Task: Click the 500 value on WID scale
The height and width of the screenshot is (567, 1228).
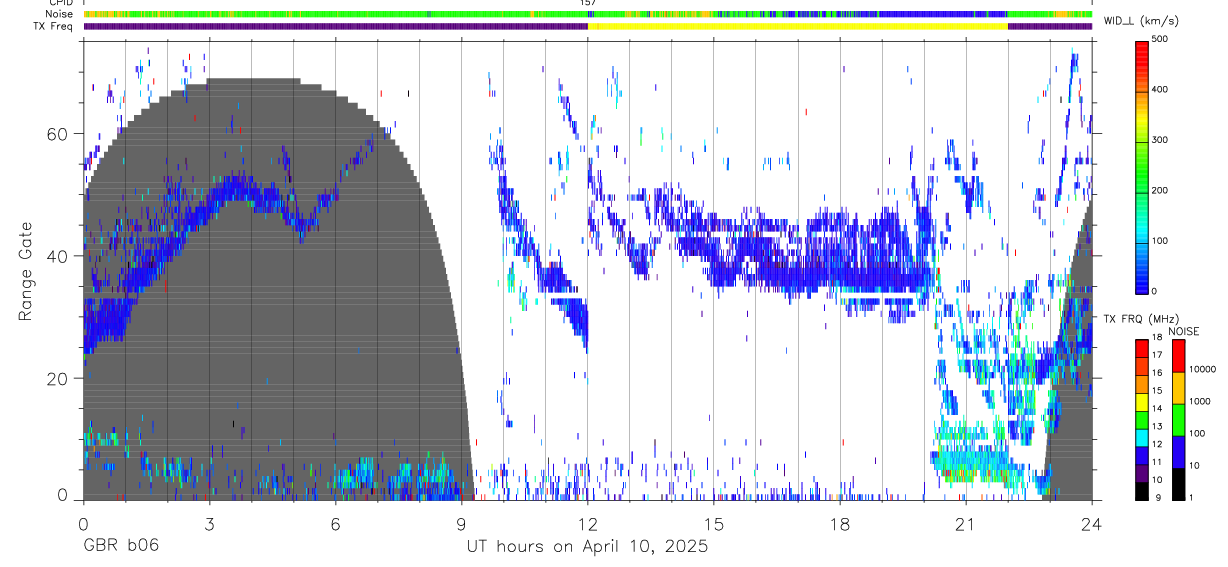Action: [1162, 39]
